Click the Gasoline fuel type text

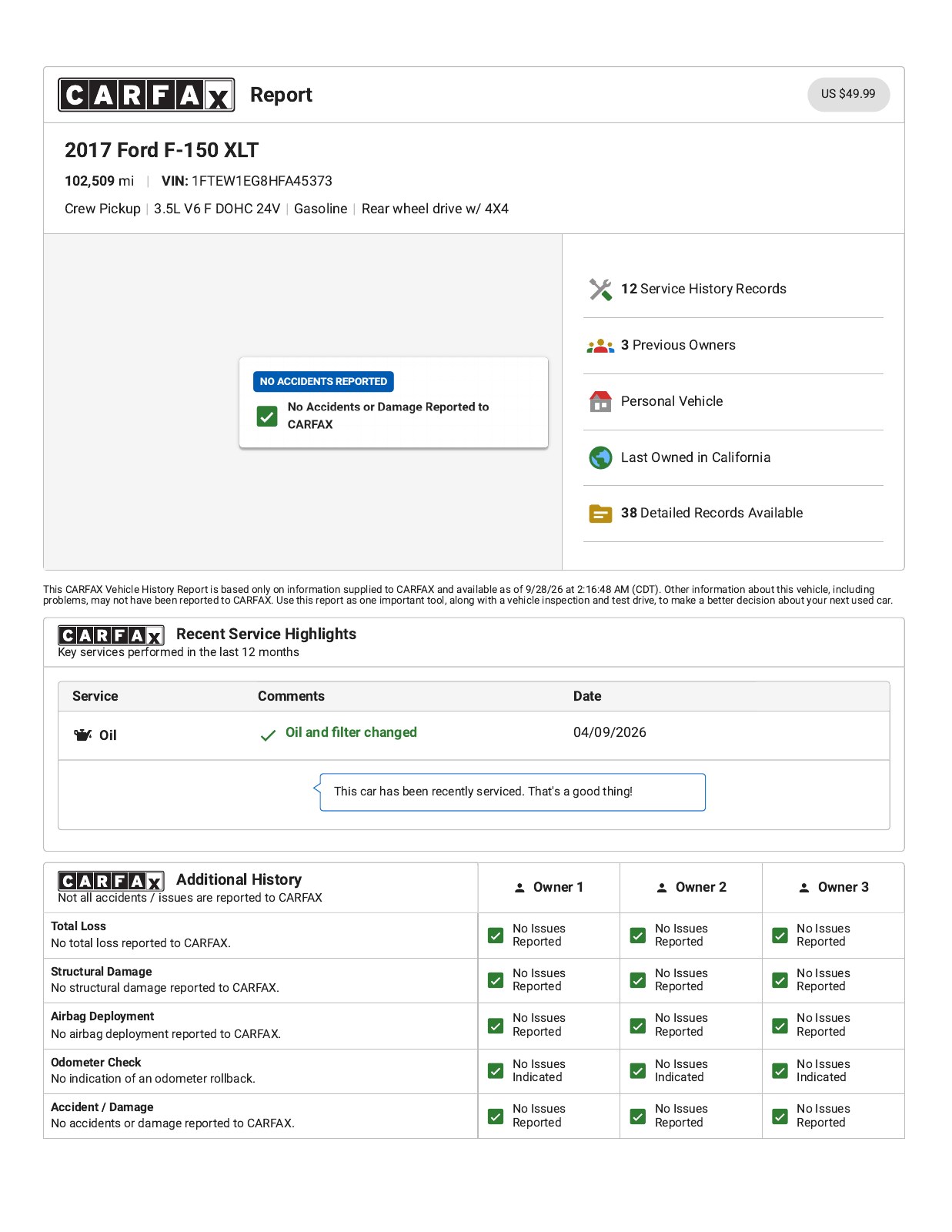click(321, 209)
